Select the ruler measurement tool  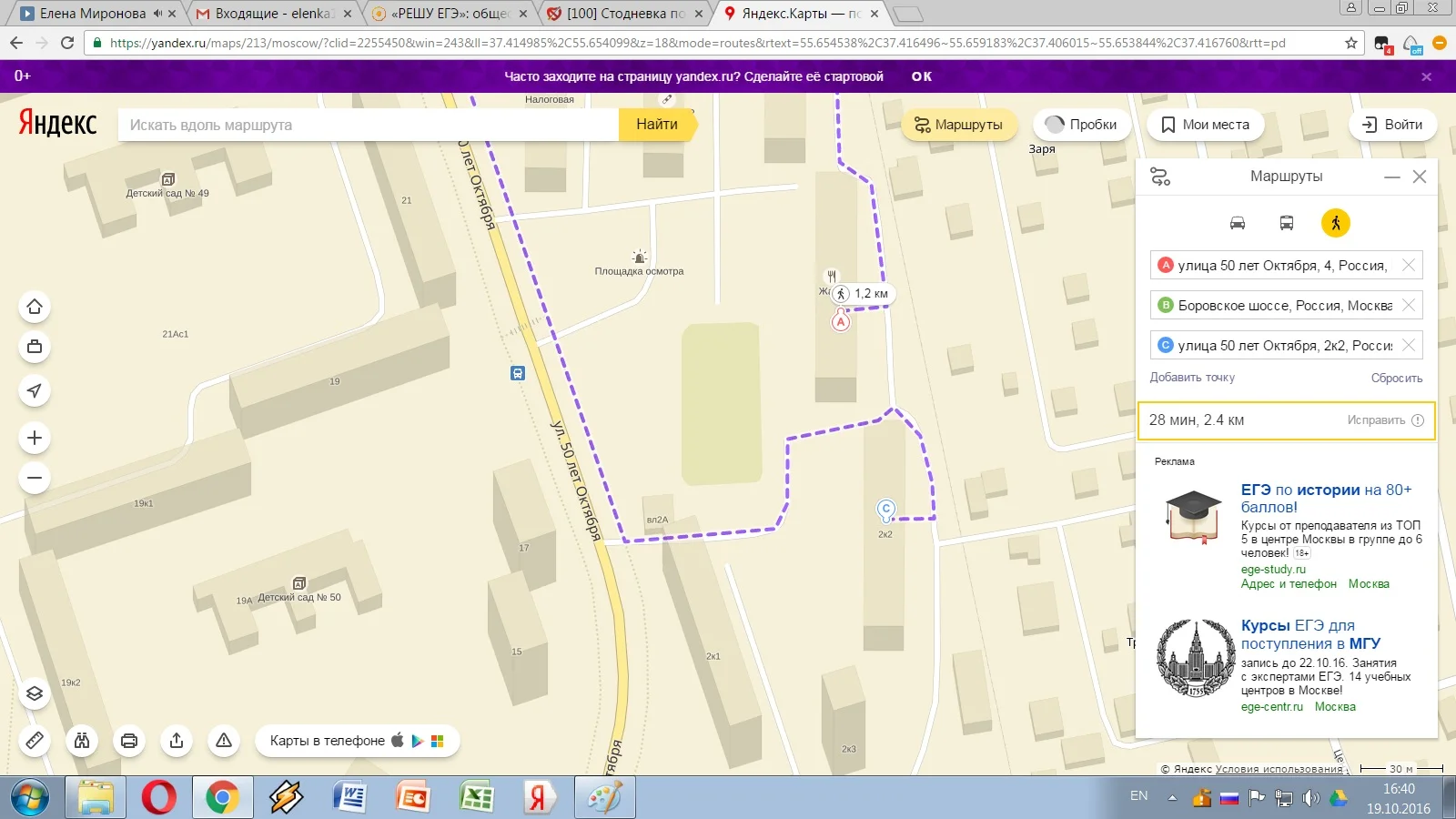[x=35, y=741]
